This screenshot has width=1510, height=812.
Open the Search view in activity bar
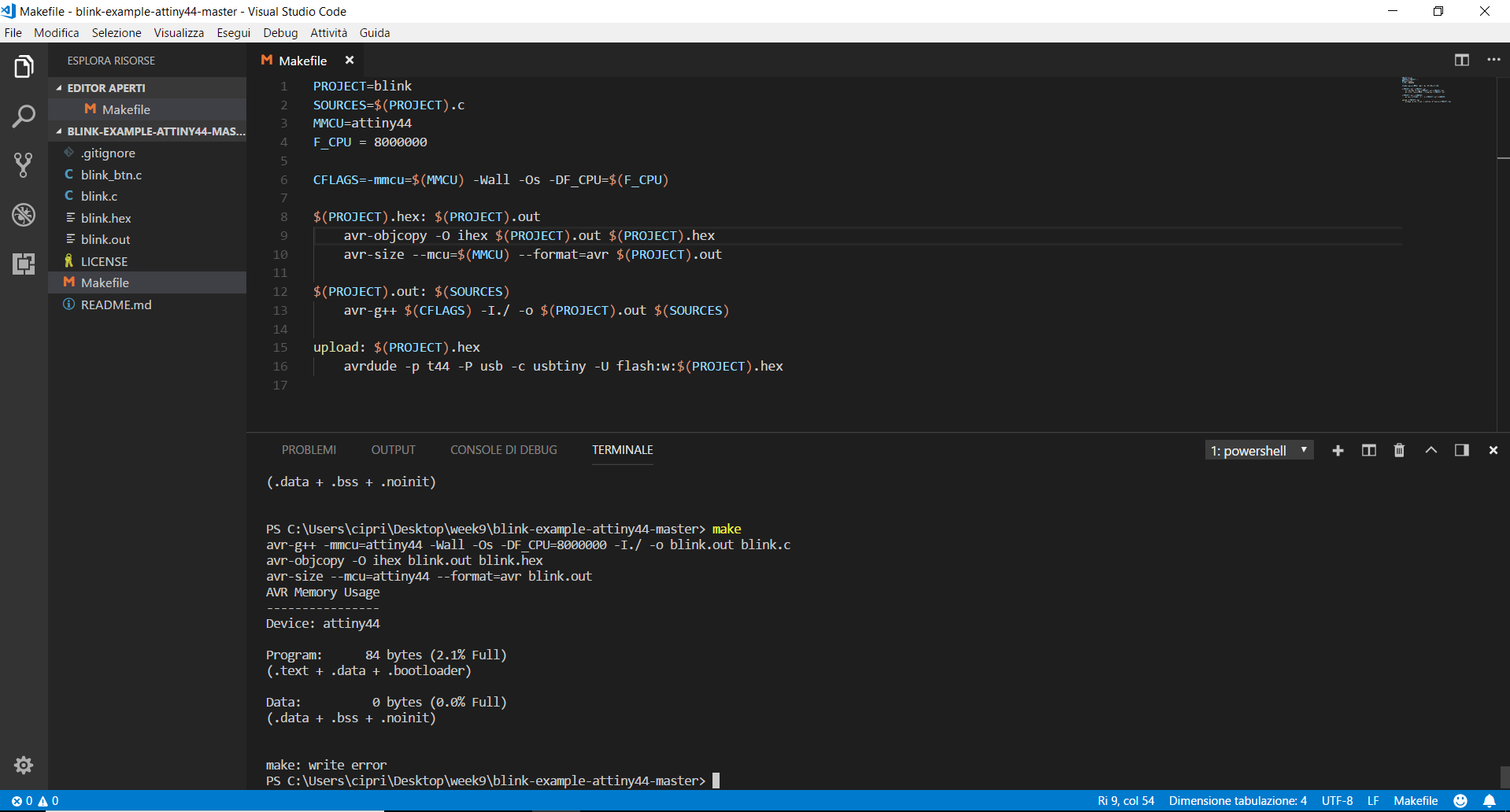tap(24, 116)
